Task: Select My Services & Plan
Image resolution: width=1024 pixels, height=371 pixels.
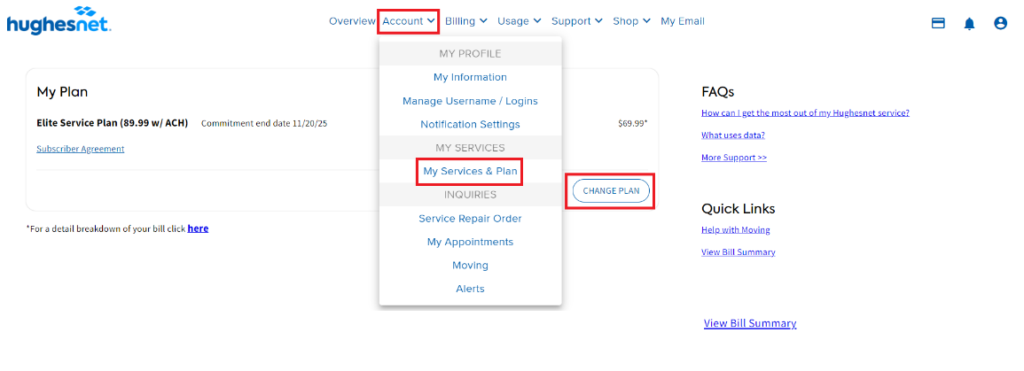Action: pos(470,172)
